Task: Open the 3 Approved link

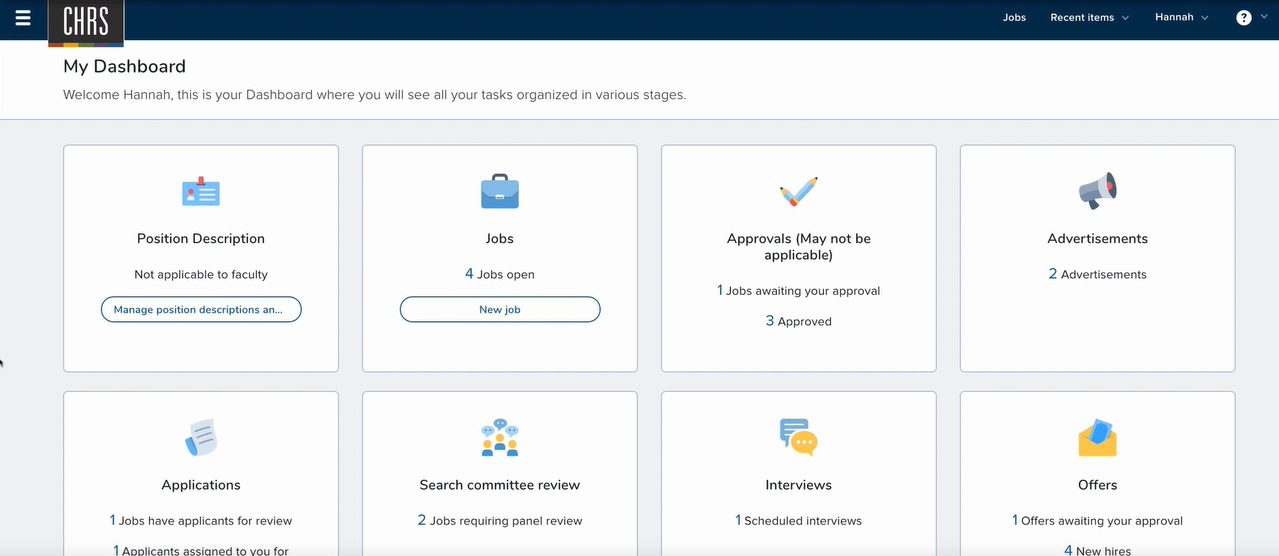Action: (x=798, y=321)
